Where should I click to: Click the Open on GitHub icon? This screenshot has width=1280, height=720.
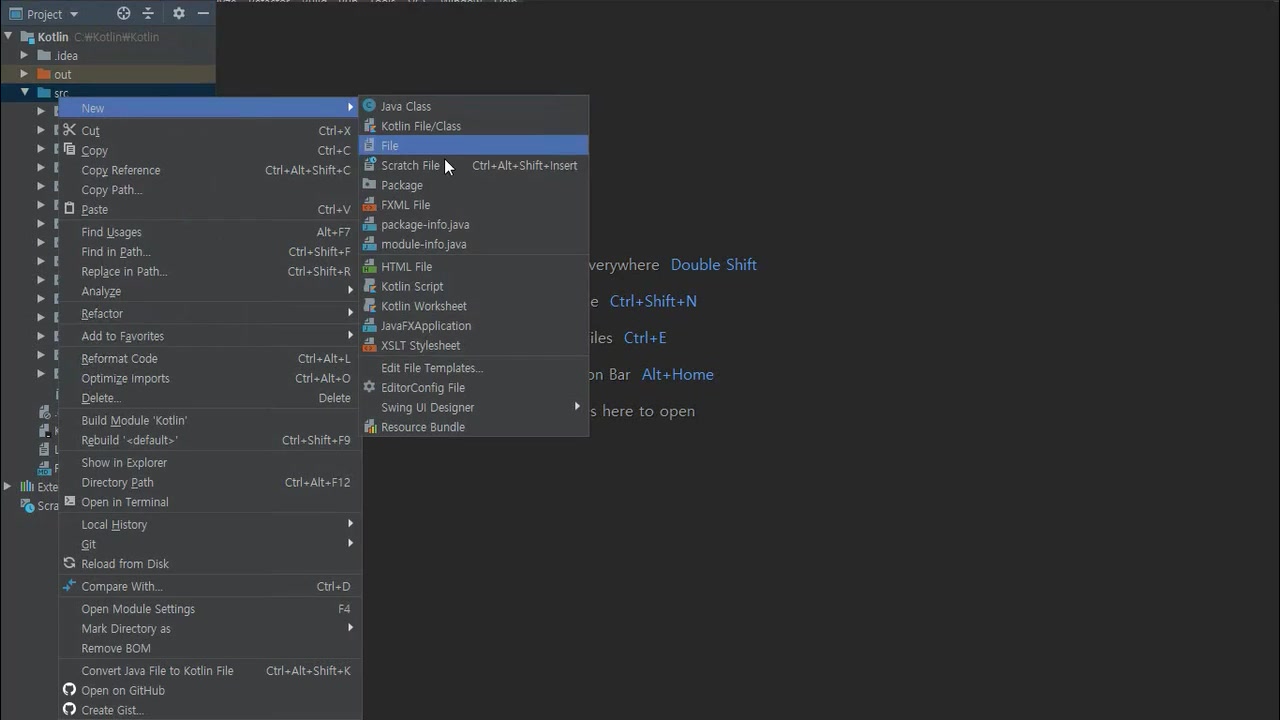(69, 690)
